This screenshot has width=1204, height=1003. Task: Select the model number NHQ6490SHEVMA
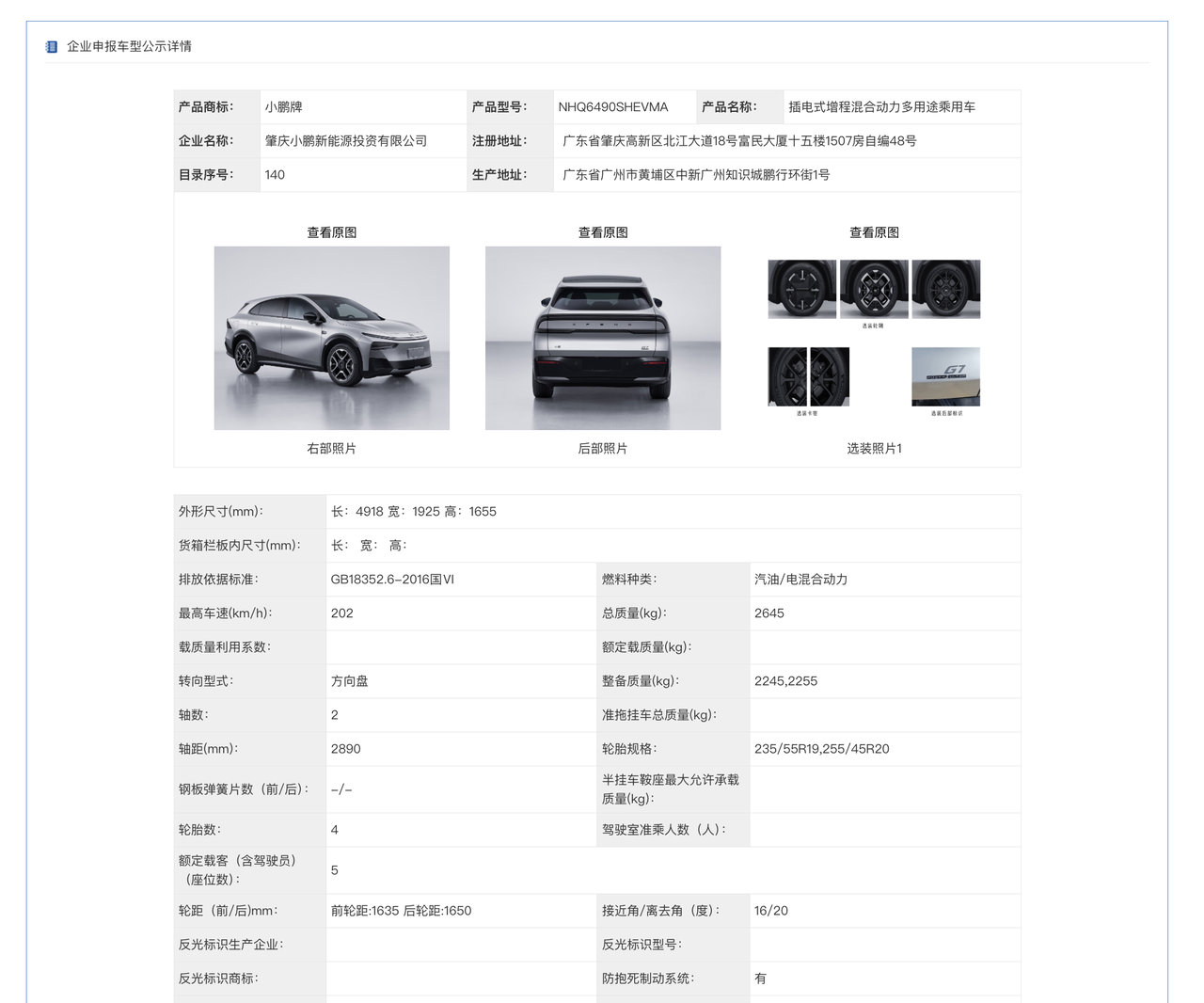pyautogui.click(x=613, y=107)
